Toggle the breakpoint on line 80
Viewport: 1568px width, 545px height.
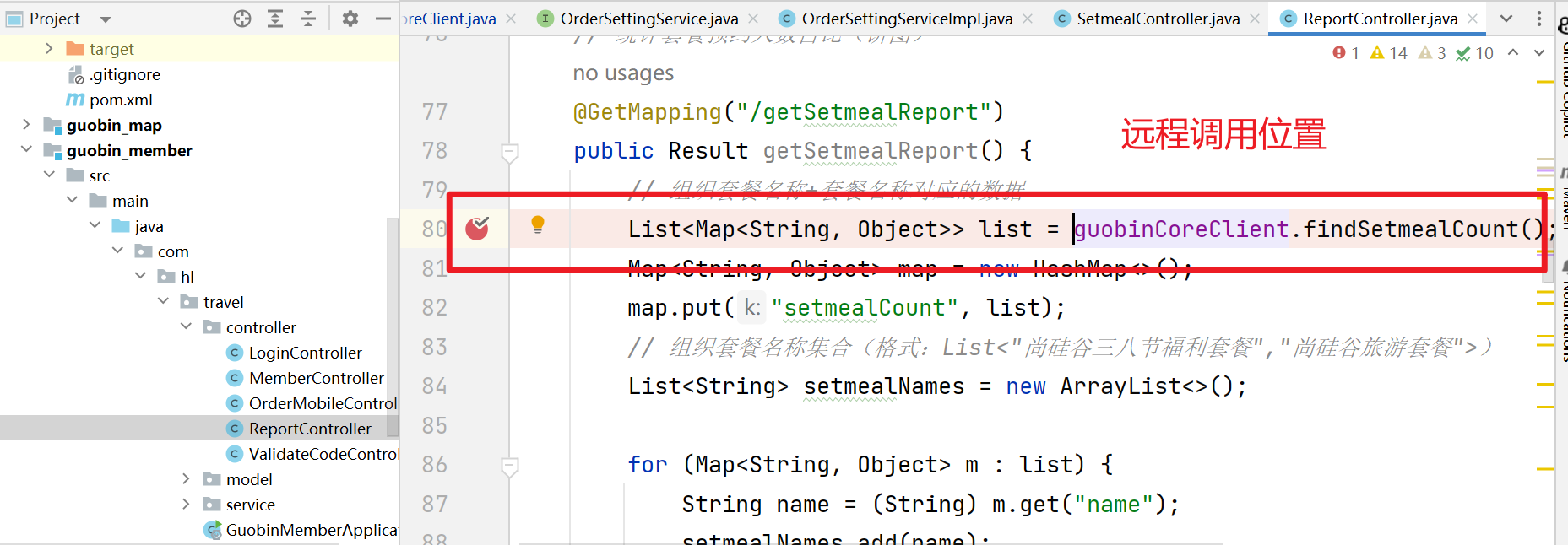click(x=477, y=228)
